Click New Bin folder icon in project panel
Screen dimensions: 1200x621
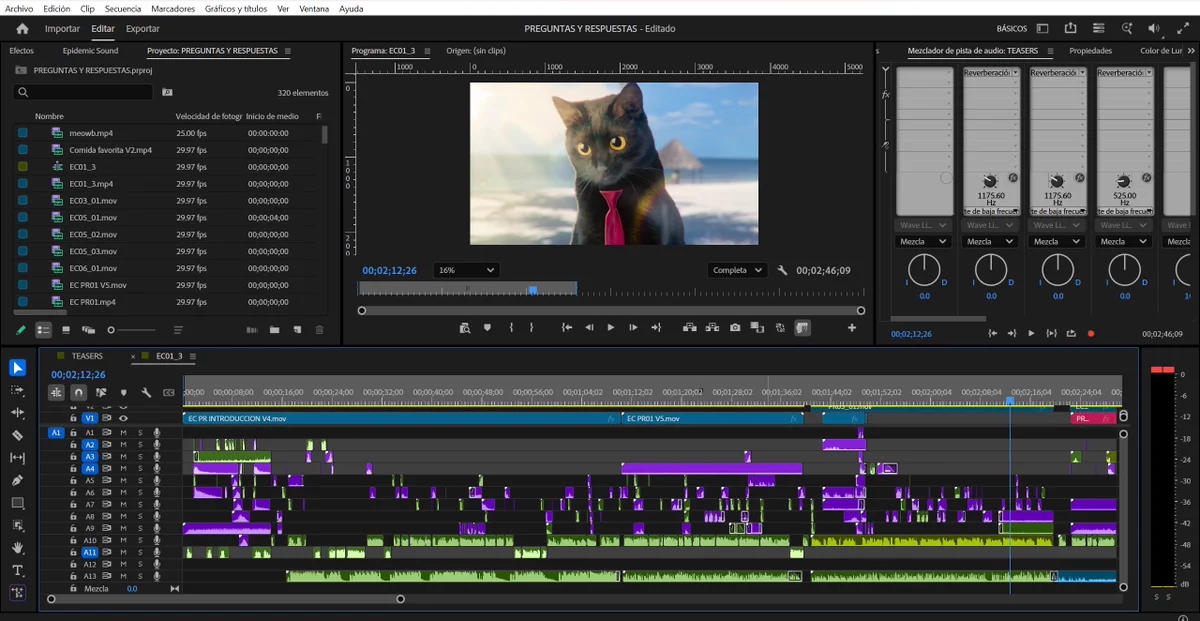click(x=274, y=330)
